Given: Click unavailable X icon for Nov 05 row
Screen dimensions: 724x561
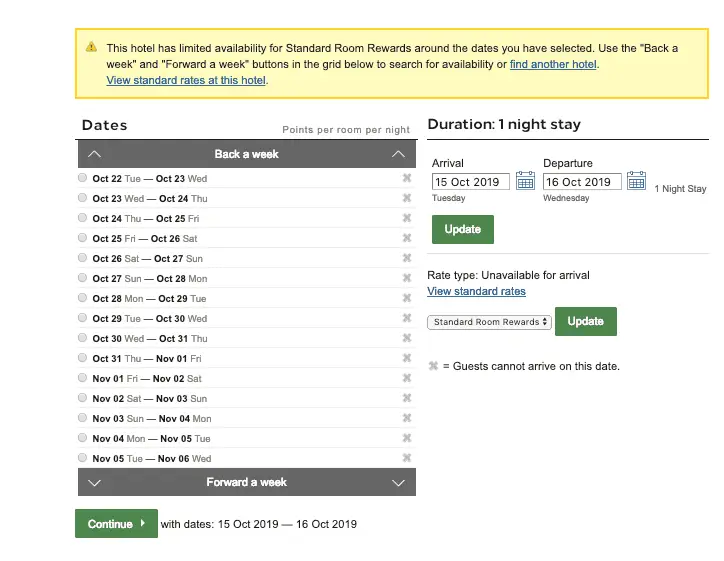Looking at the screenshot, I should (x=407, y=458).
